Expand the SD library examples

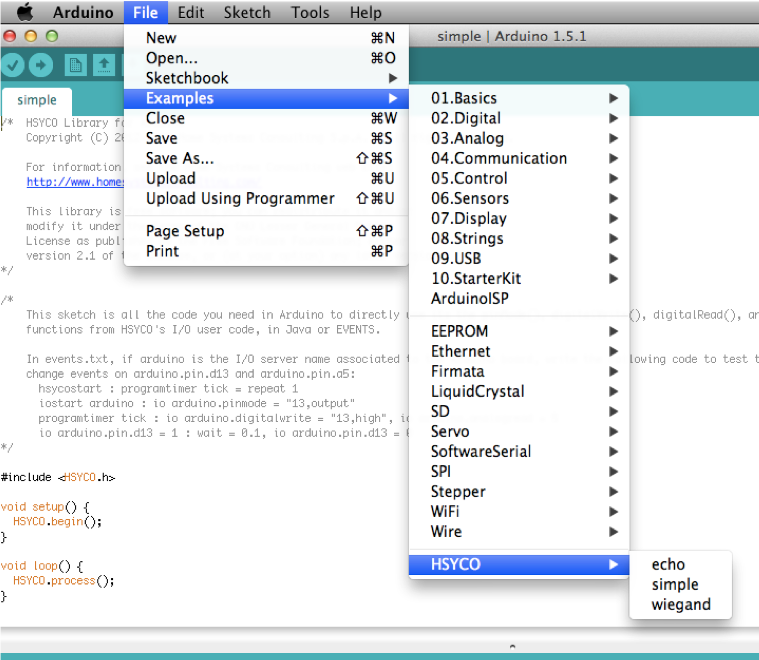click(519, 412)
